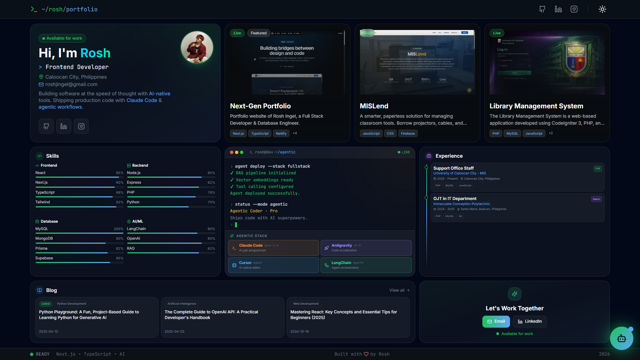Image resolution: width=640 pixels, height=360 pixels.
Task: Click the location pin icon by Caloocan City
Action: point(41,77)
